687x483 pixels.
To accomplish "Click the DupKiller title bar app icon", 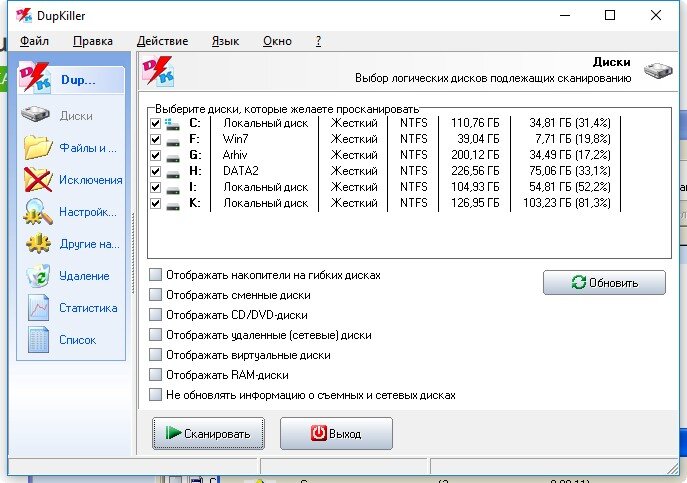I will (24, 15).
